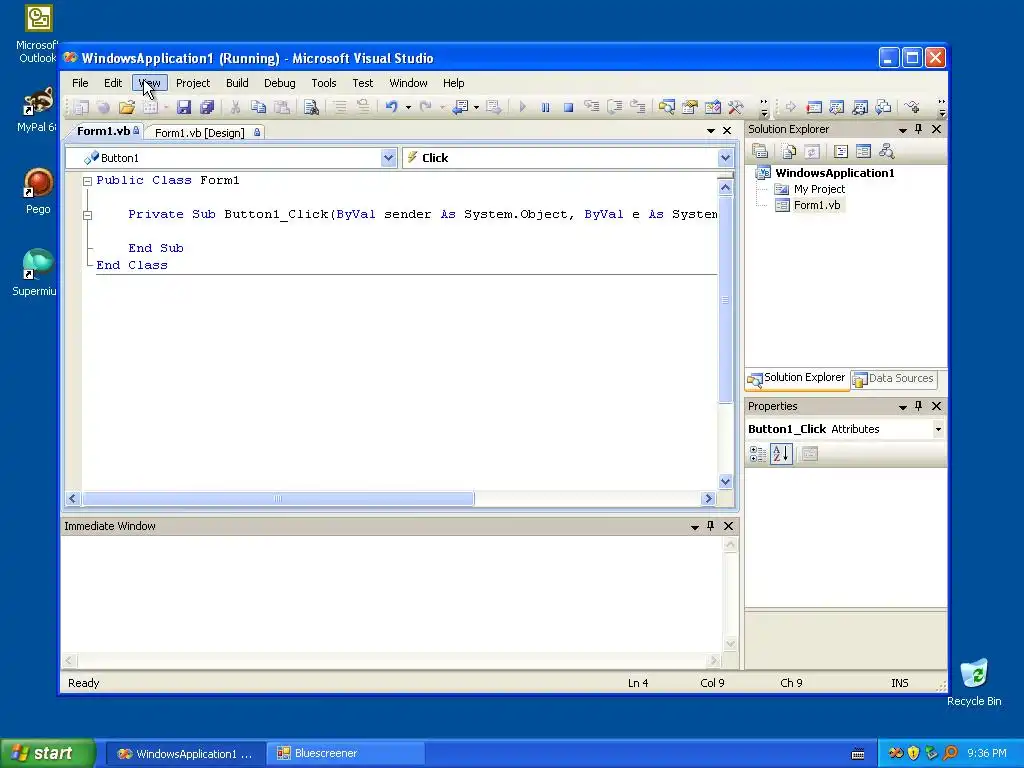The image size is (1024, 768).
Task: Click View Designer icon in Solution Explorer
Action: click(x=863, y=152)
